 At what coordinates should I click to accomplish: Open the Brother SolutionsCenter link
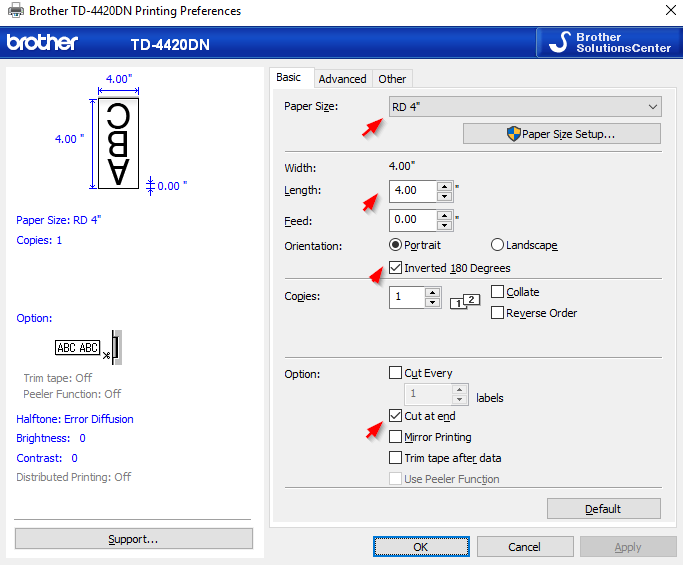[609, 43]
